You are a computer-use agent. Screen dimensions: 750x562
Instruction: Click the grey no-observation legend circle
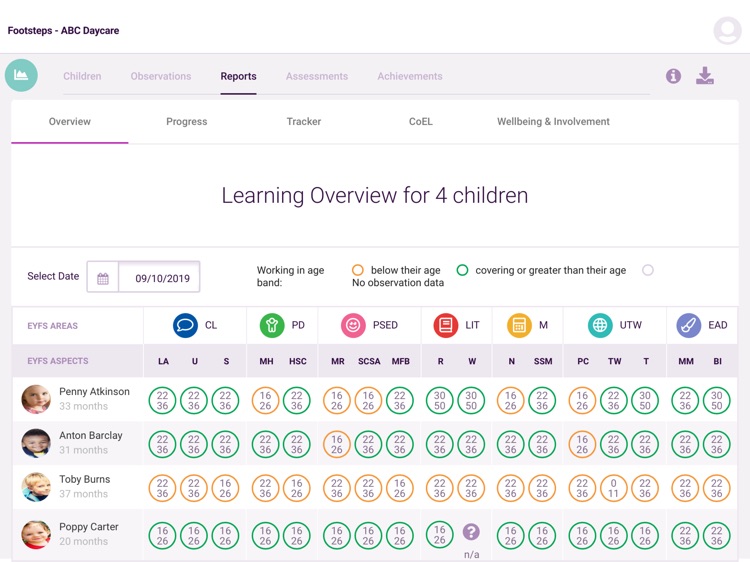[x=648, y=270]
